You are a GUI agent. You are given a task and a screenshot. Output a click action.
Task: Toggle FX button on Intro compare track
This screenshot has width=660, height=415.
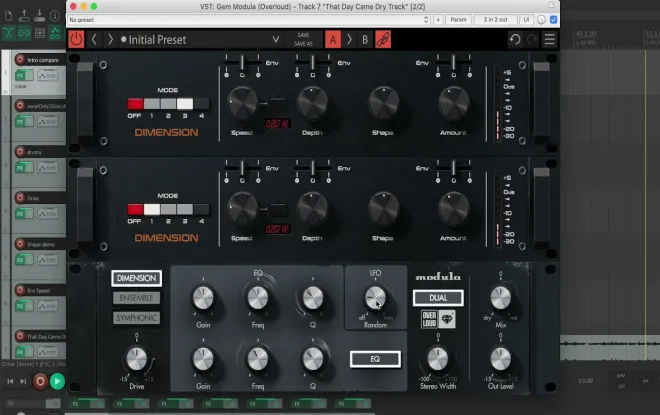click(24, 75)
